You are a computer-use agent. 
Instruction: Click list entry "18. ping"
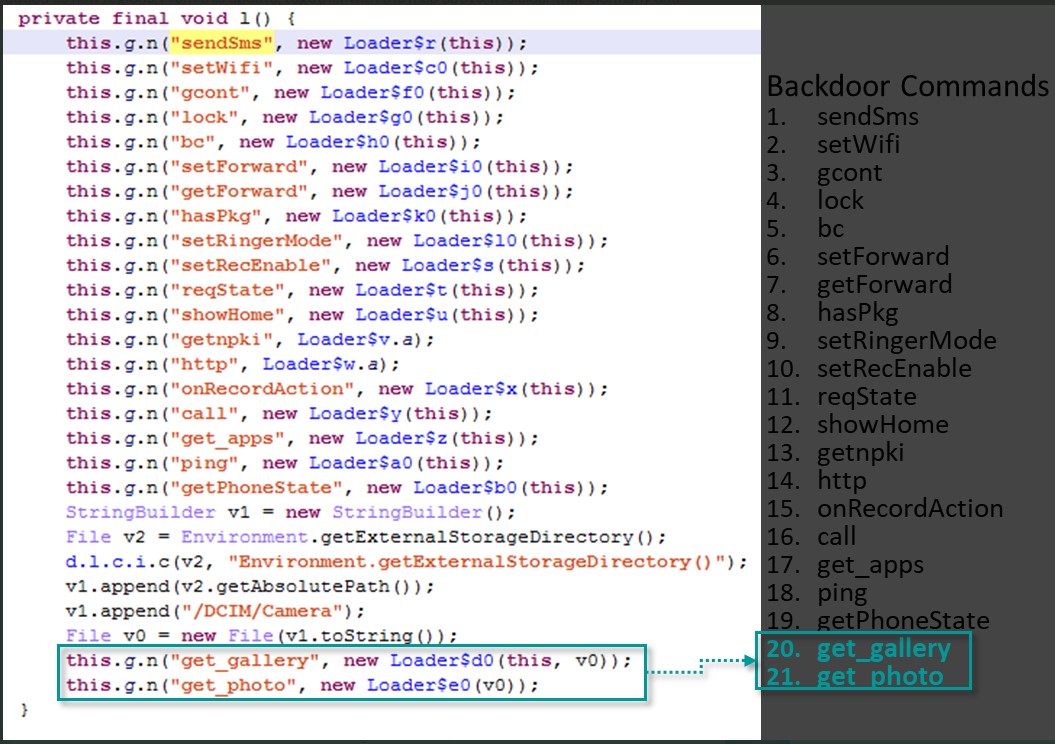[817, 593]
